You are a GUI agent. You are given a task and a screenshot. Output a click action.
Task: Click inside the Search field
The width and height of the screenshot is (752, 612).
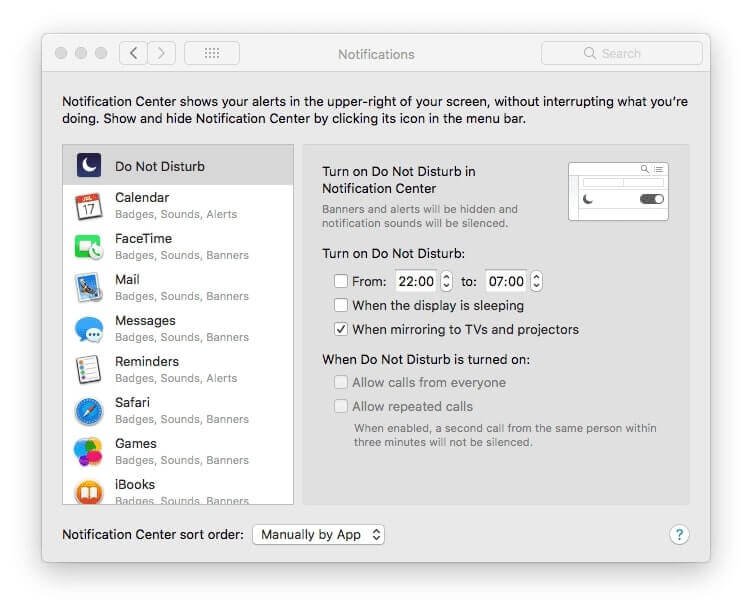pos(622,53)
